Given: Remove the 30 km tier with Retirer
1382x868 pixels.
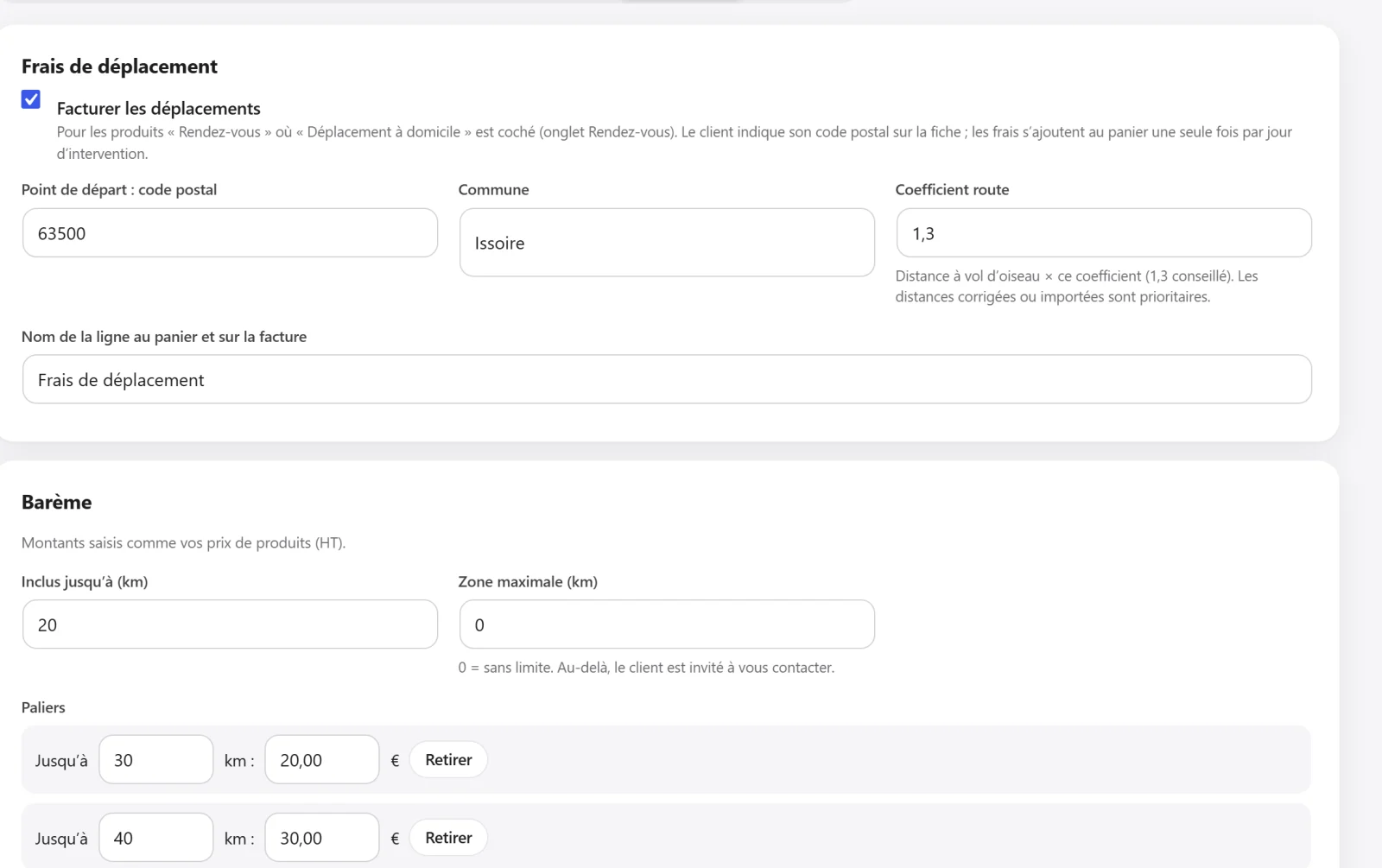Looking at the screenshot, I should 448,760.
